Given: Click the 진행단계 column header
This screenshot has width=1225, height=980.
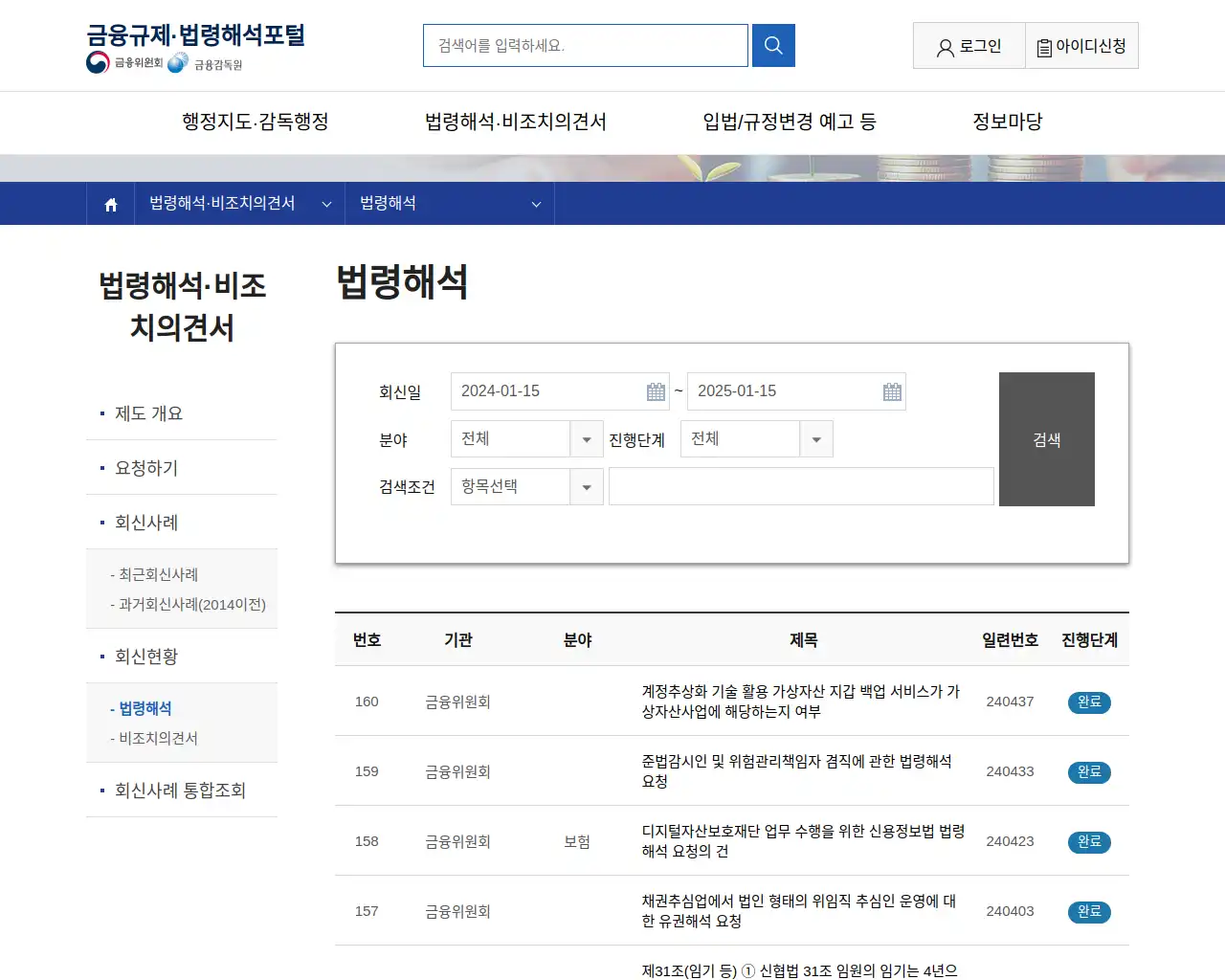Looking at the screenshot, I should pyautogui.click(x=1089, y=640).
